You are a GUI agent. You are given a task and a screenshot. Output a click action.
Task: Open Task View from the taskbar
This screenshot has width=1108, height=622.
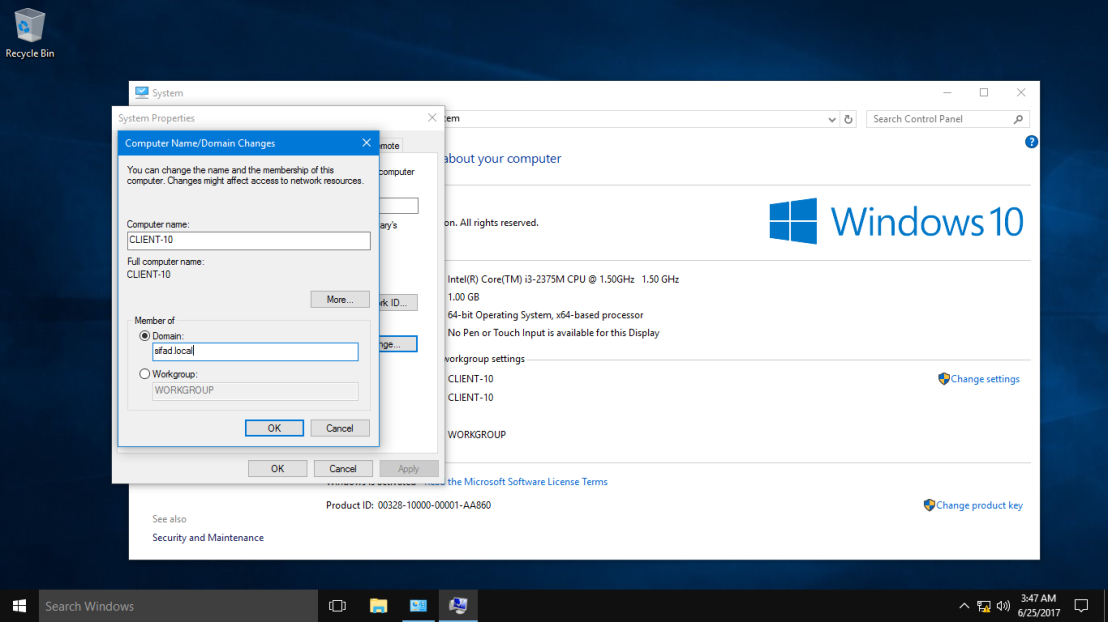point(338,606)
